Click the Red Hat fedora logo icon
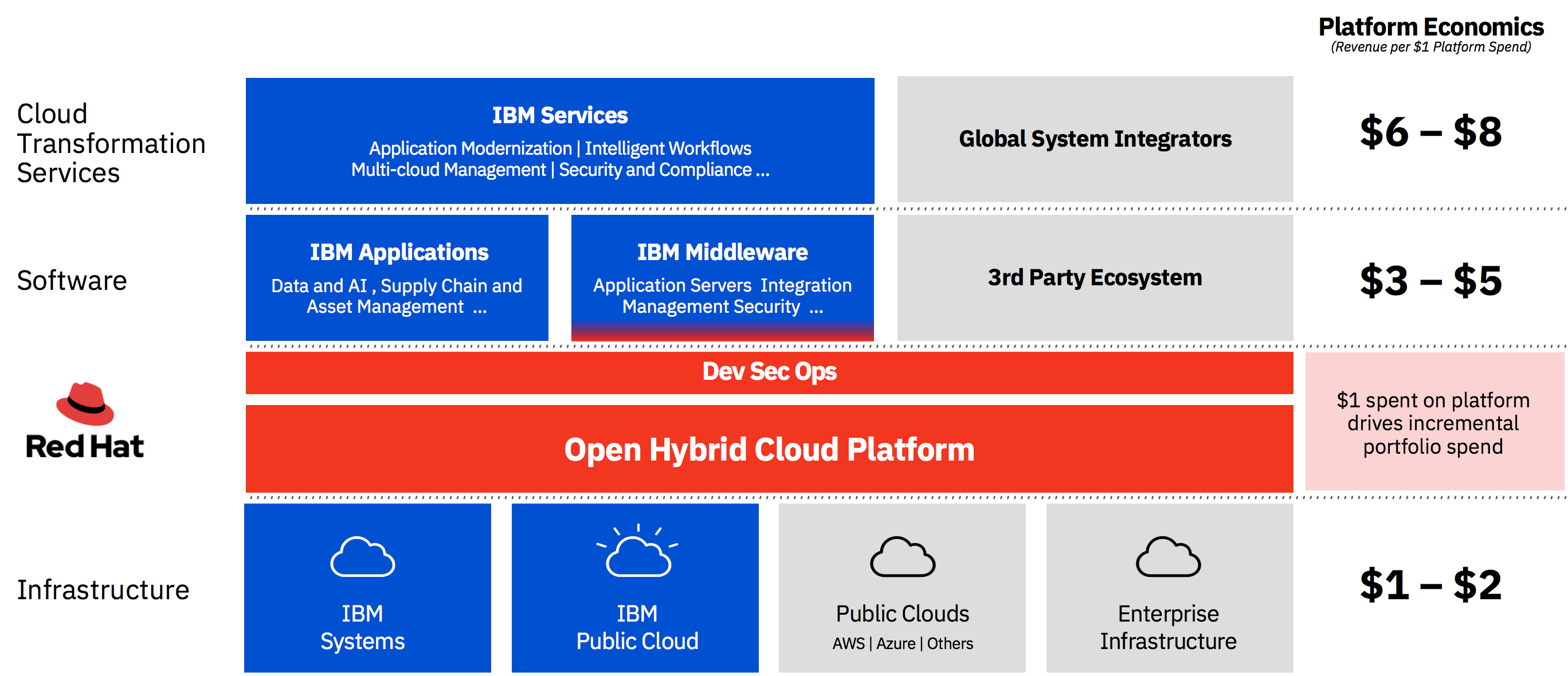The width and height of the screenshot is (1568, 676). point(85,403)
